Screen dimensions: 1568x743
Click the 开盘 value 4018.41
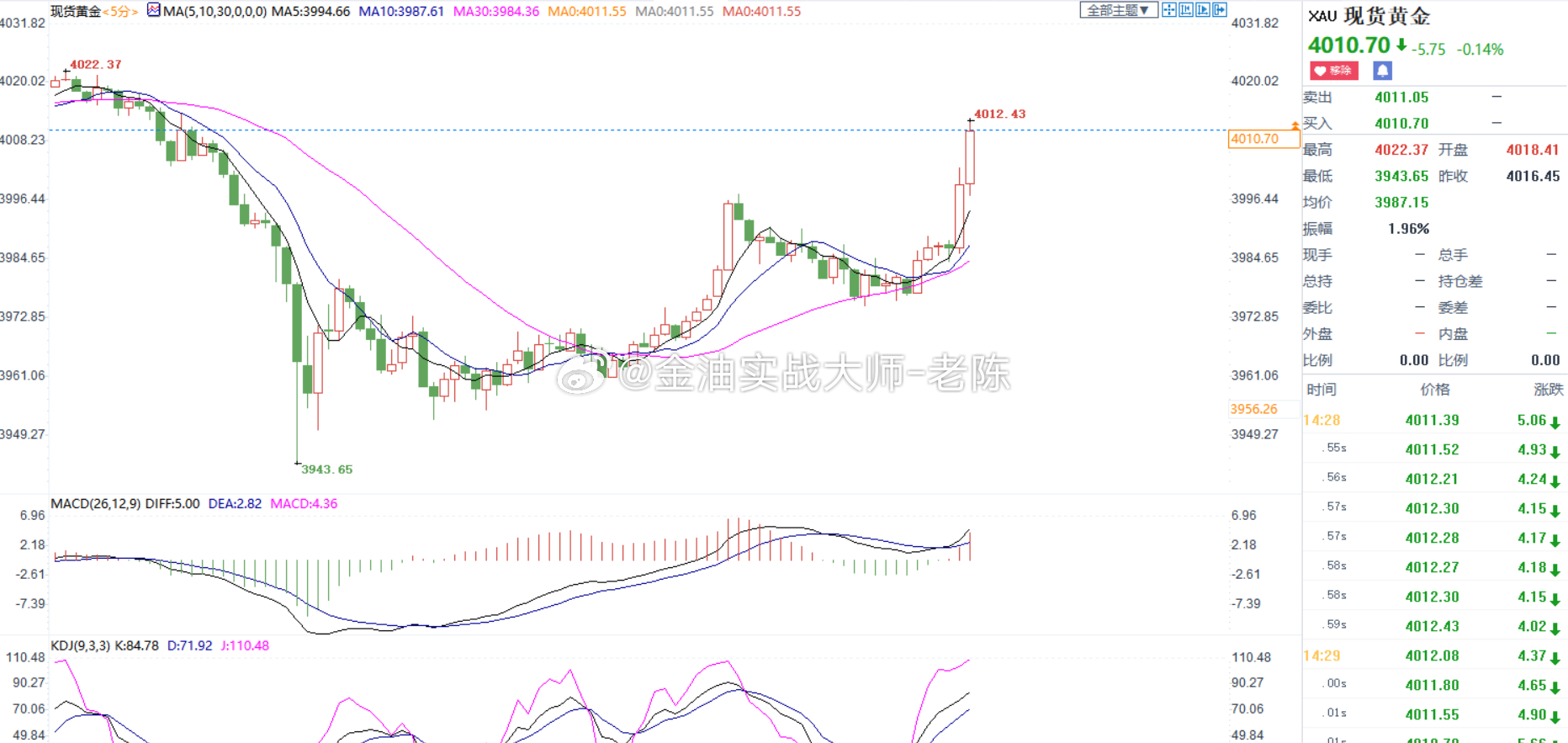1533,150
